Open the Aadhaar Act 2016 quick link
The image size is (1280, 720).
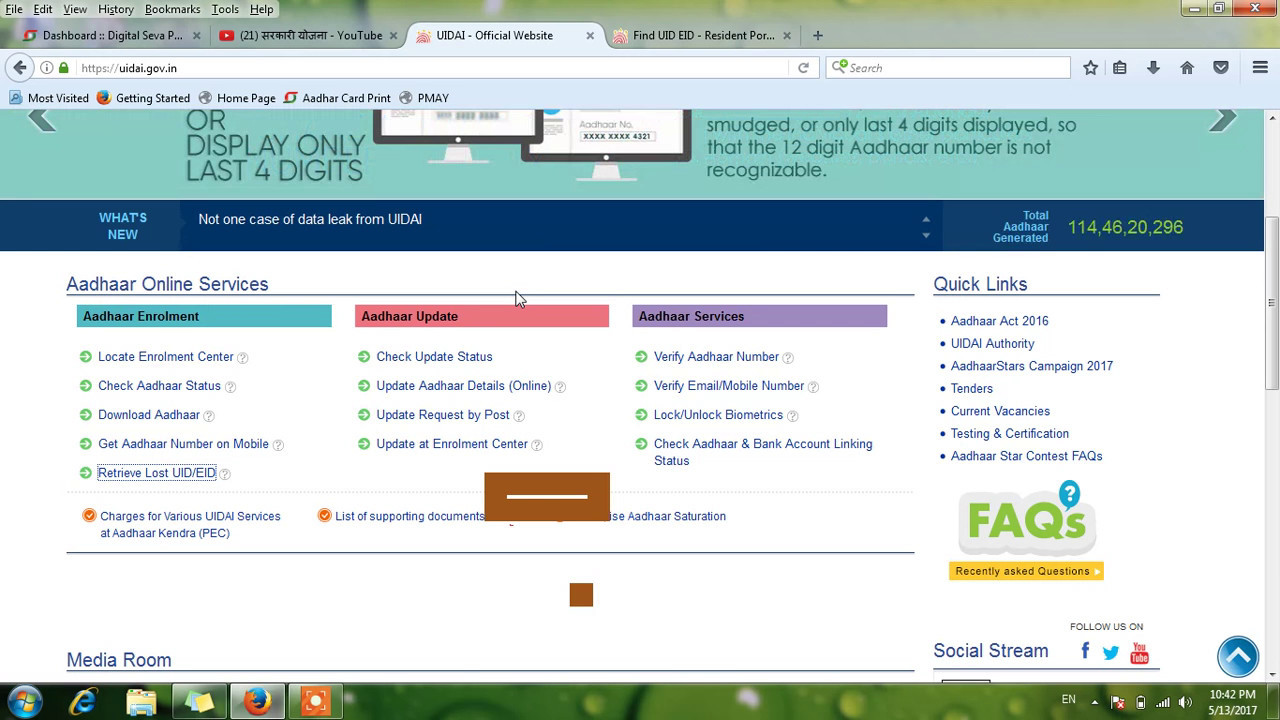pyautogui.click(x=1000, y=321)
